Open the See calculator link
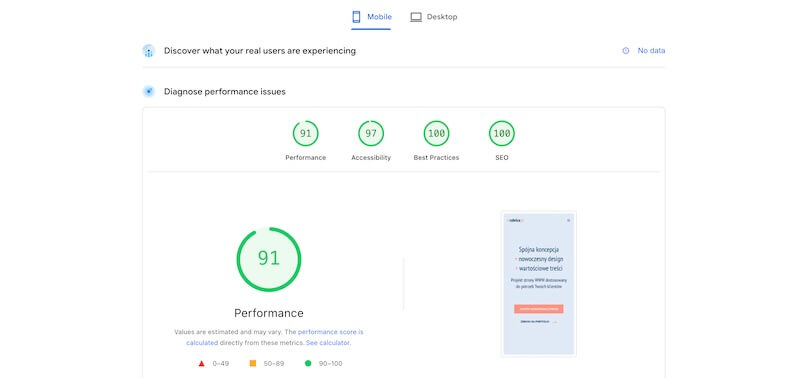 point(328,343)
